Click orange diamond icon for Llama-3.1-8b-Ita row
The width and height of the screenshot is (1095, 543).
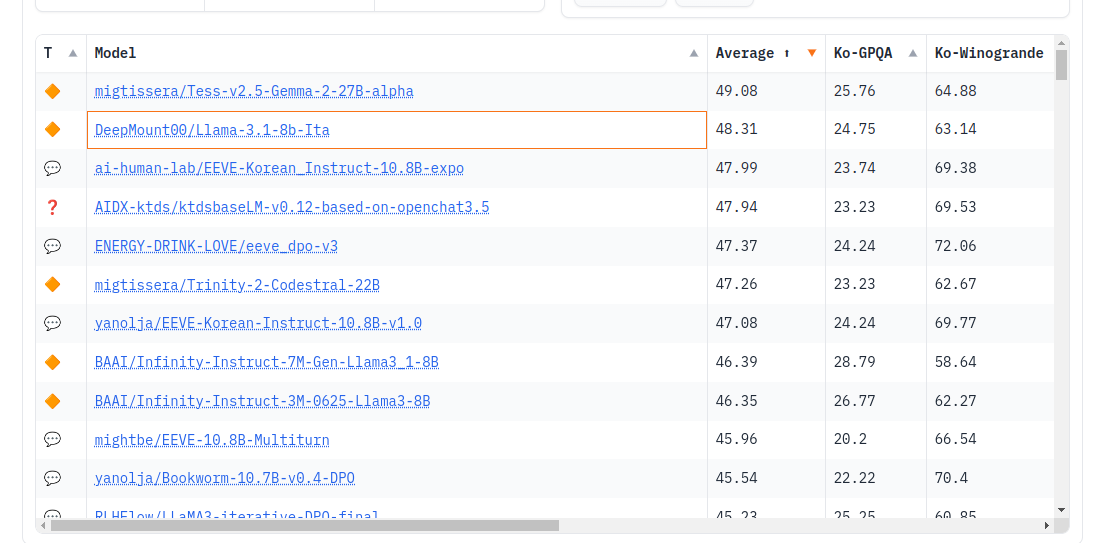coord(52,129)
